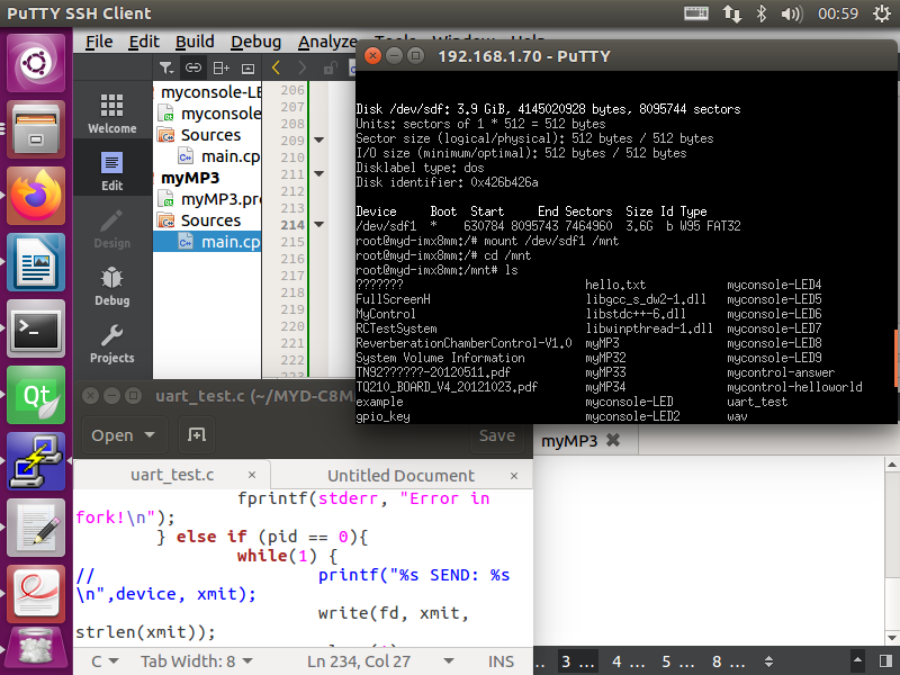Close the myMP3 output tab
This screenshot has width=900, height=675.
613,440
